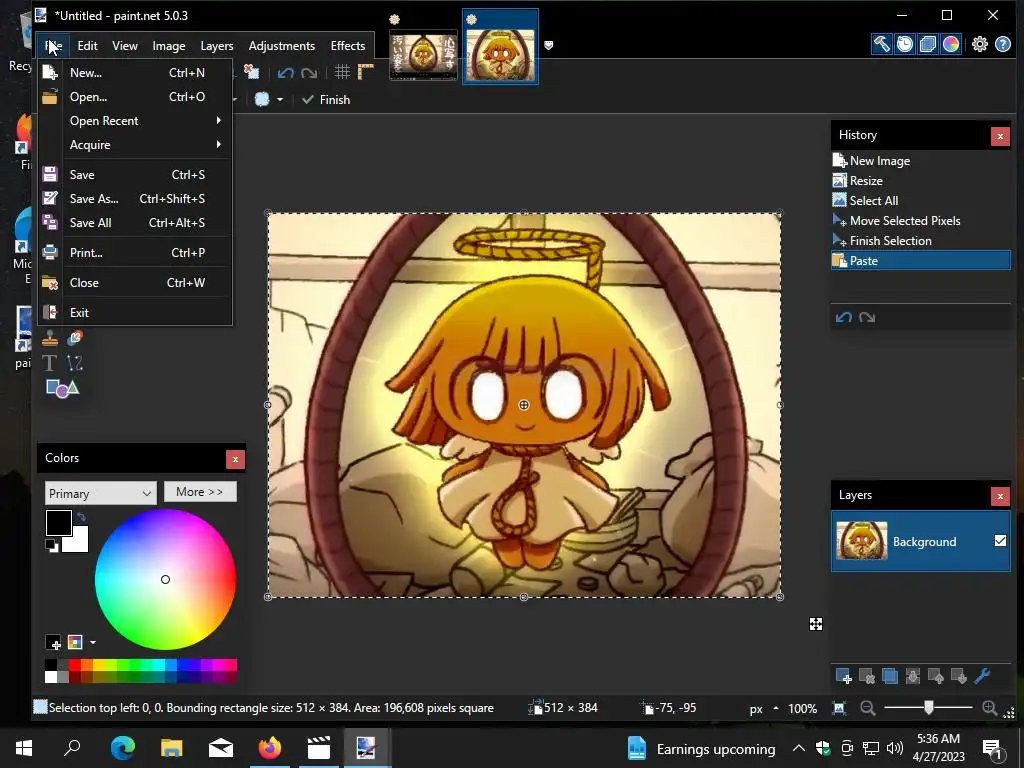This screenshot has height=768, width=1024.
Task: Choose Exit from File menu
Action: point(135,313)
